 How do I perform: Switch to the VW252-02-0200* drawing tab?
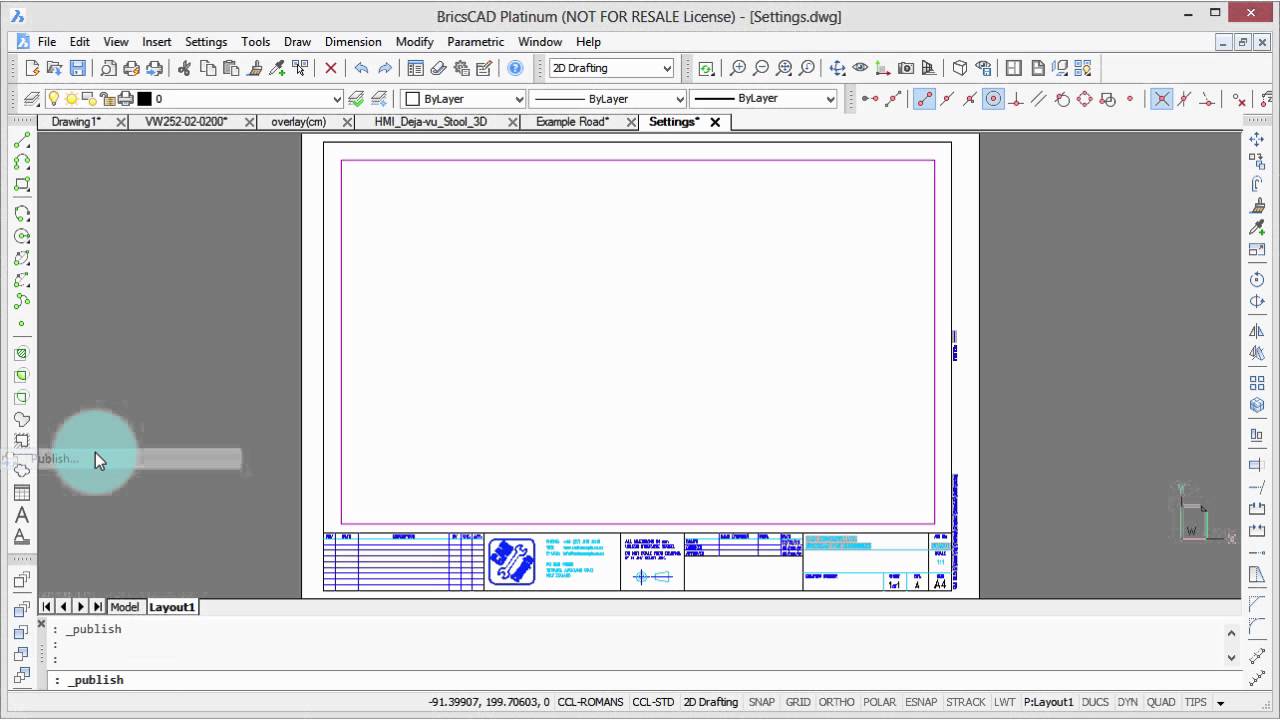[186, 122]
